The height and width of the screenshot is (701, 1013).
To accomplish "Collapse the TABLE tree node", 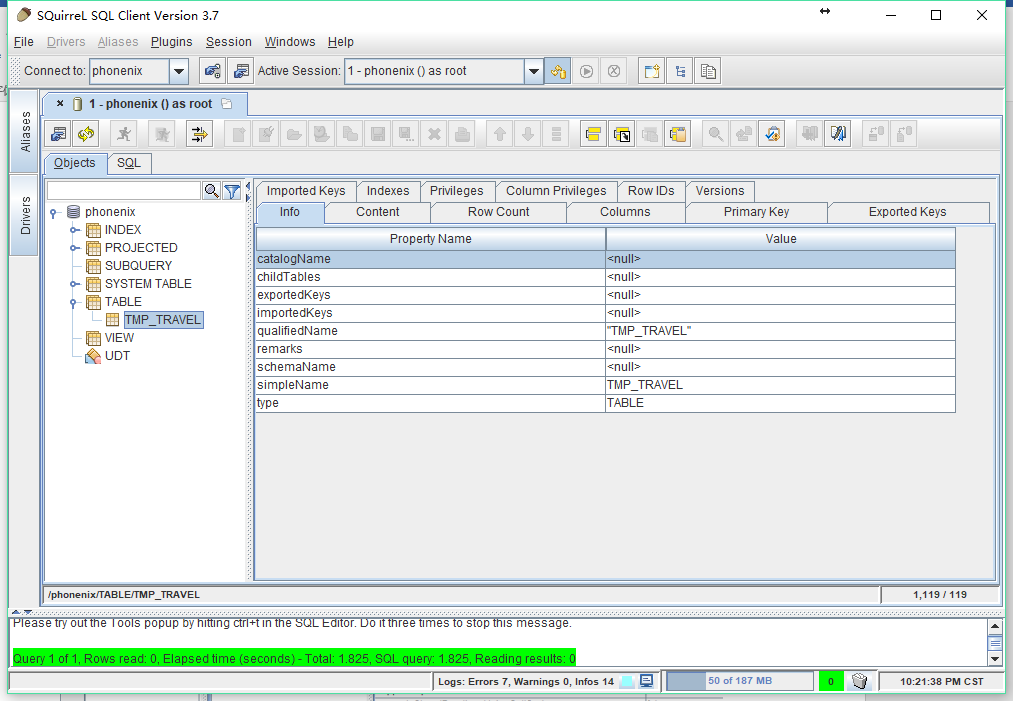I will (x=75, y=302).
